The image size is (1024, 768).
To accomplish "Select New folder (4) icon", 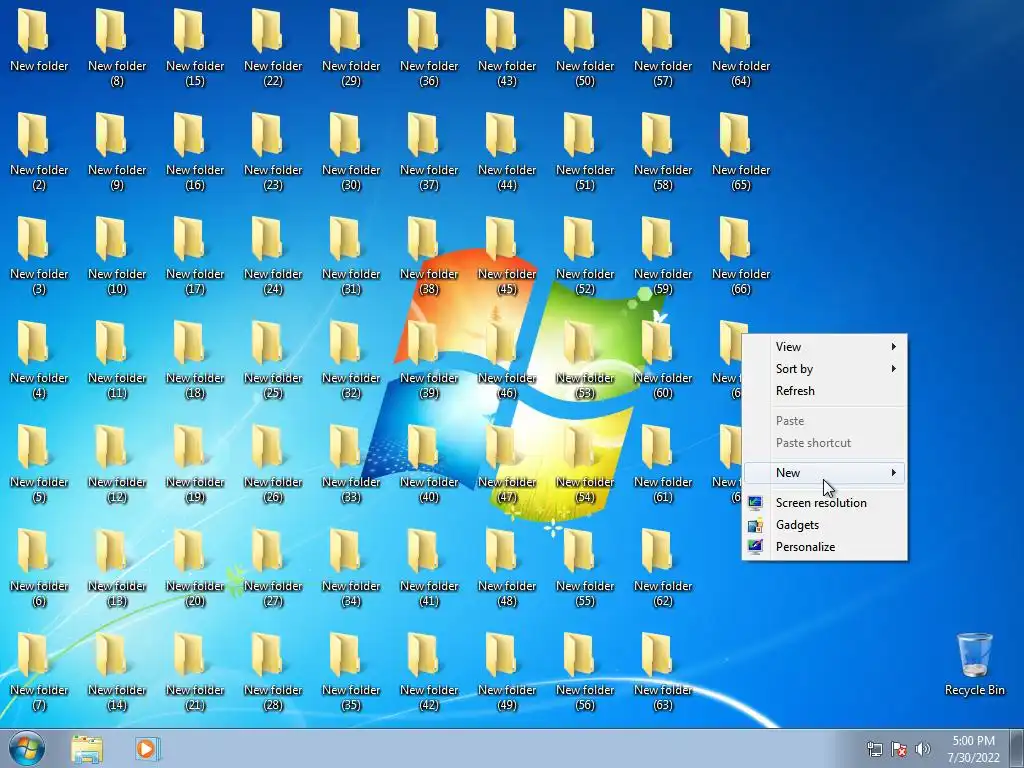I will click(x=32, y=343).
